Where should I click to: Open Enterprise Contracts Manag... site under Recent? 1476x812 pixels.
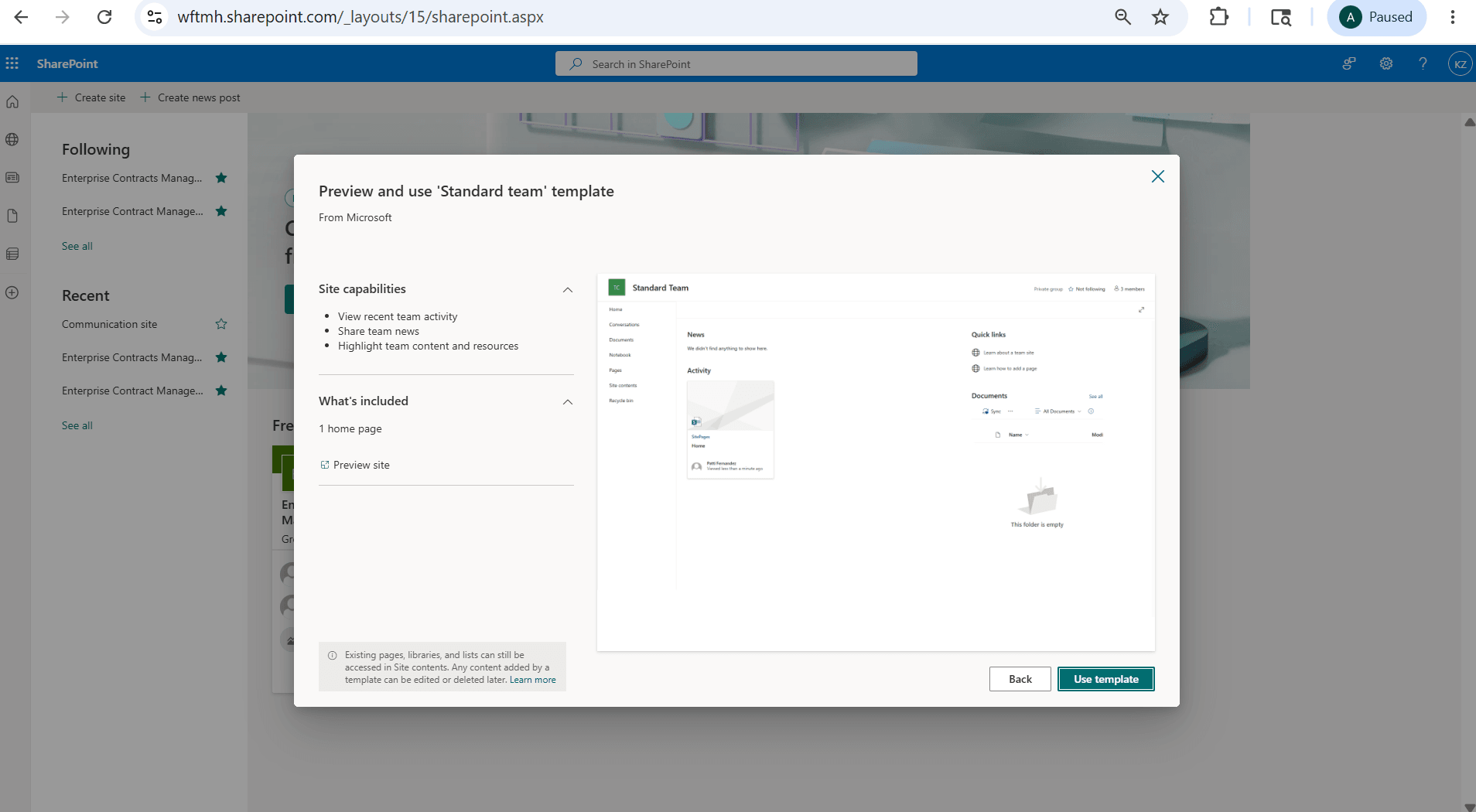tap(132, 357)
